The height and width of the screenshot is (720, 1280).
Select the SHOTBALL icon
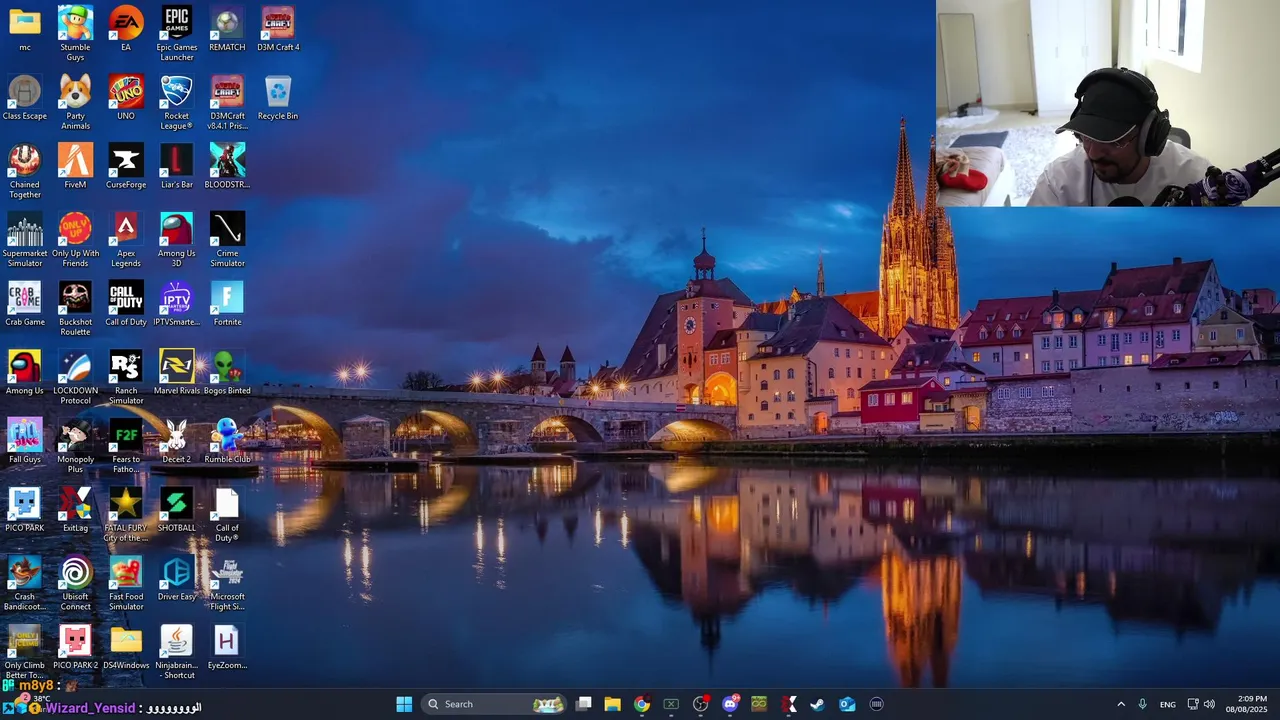[177, 509]
